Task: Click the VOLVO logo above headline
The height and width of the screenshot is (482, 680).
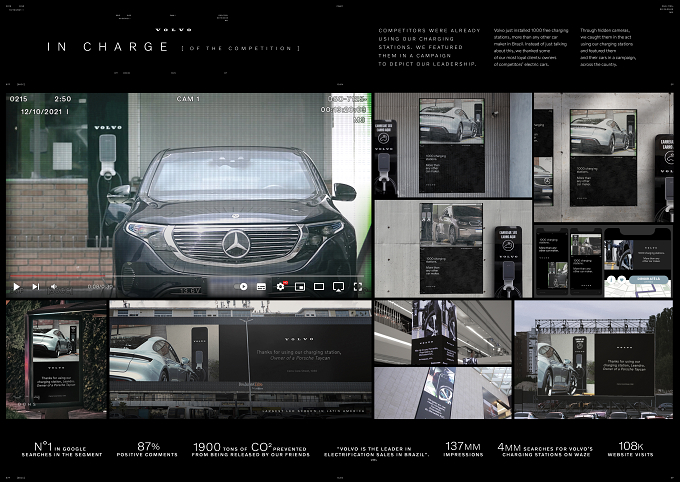Action: [x=173, y=30]
